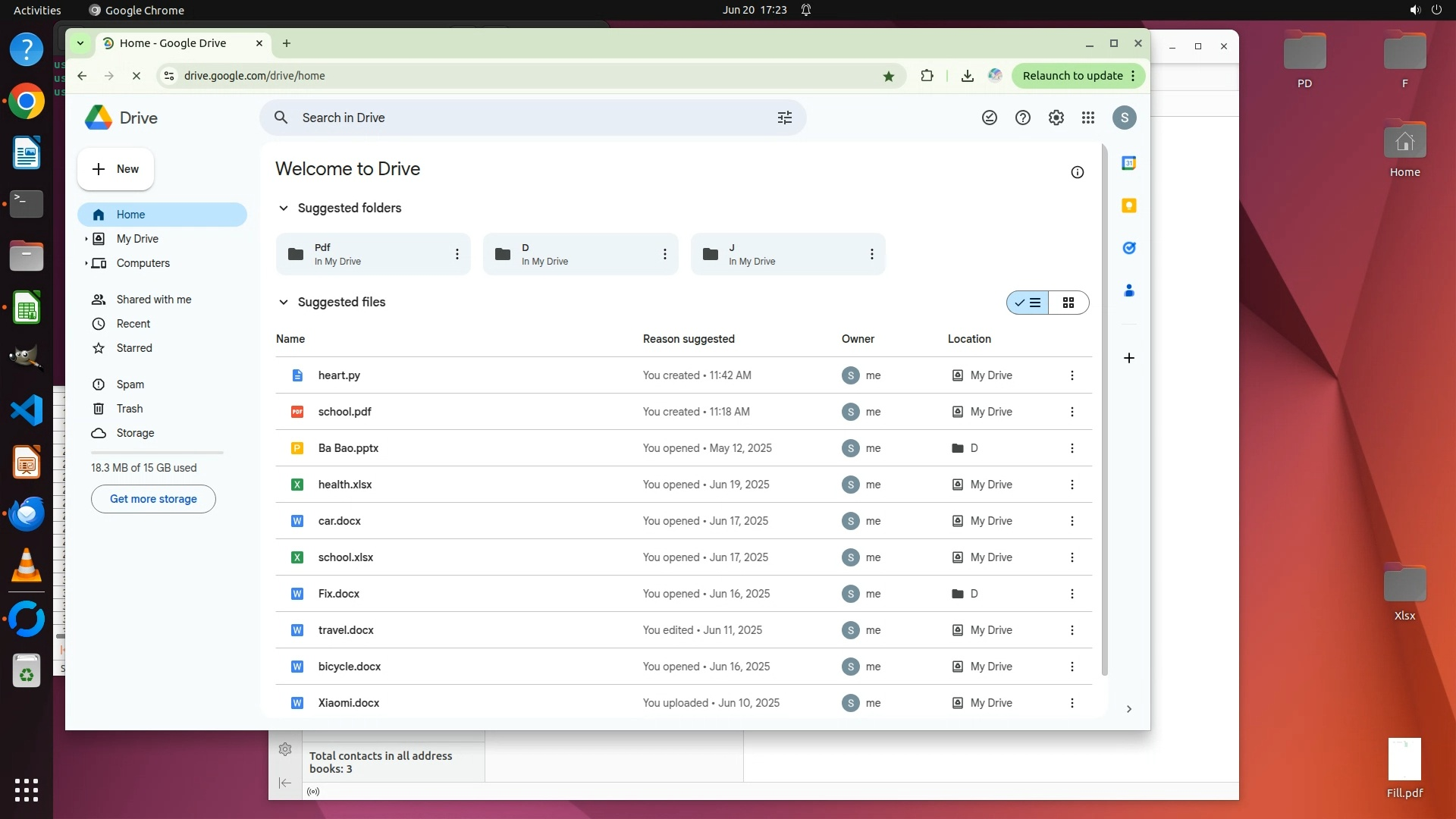This screenshot has width=1456, height=819.
Task: Open Google Calendar side panel
Action: [1128, 163]
